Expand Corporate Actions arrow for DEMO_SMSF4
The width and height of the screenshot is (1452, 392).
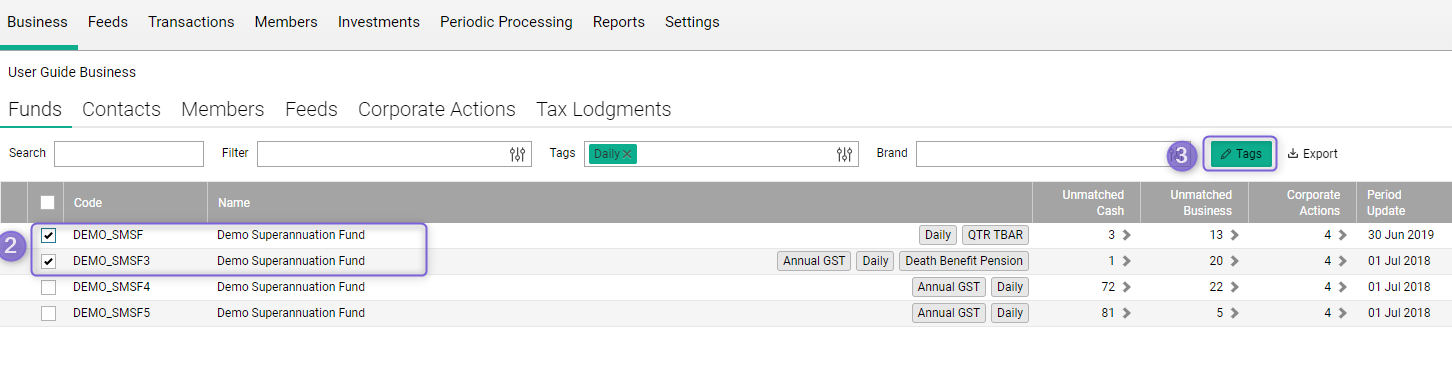tap(1342, 287)
